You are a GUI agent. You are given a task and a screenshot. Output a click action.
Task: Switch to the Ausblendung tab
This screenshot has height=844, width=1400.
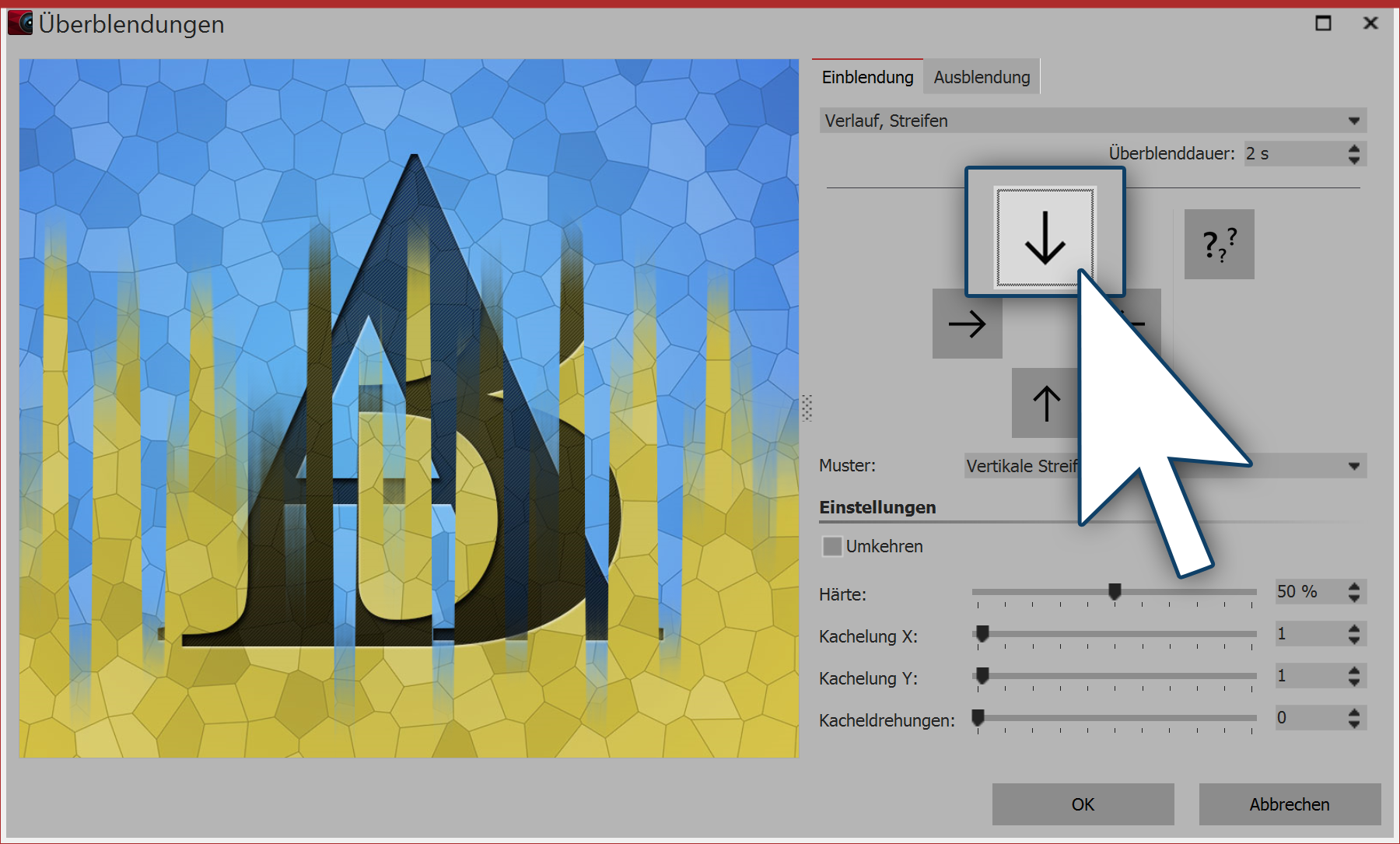coord(982,77)
